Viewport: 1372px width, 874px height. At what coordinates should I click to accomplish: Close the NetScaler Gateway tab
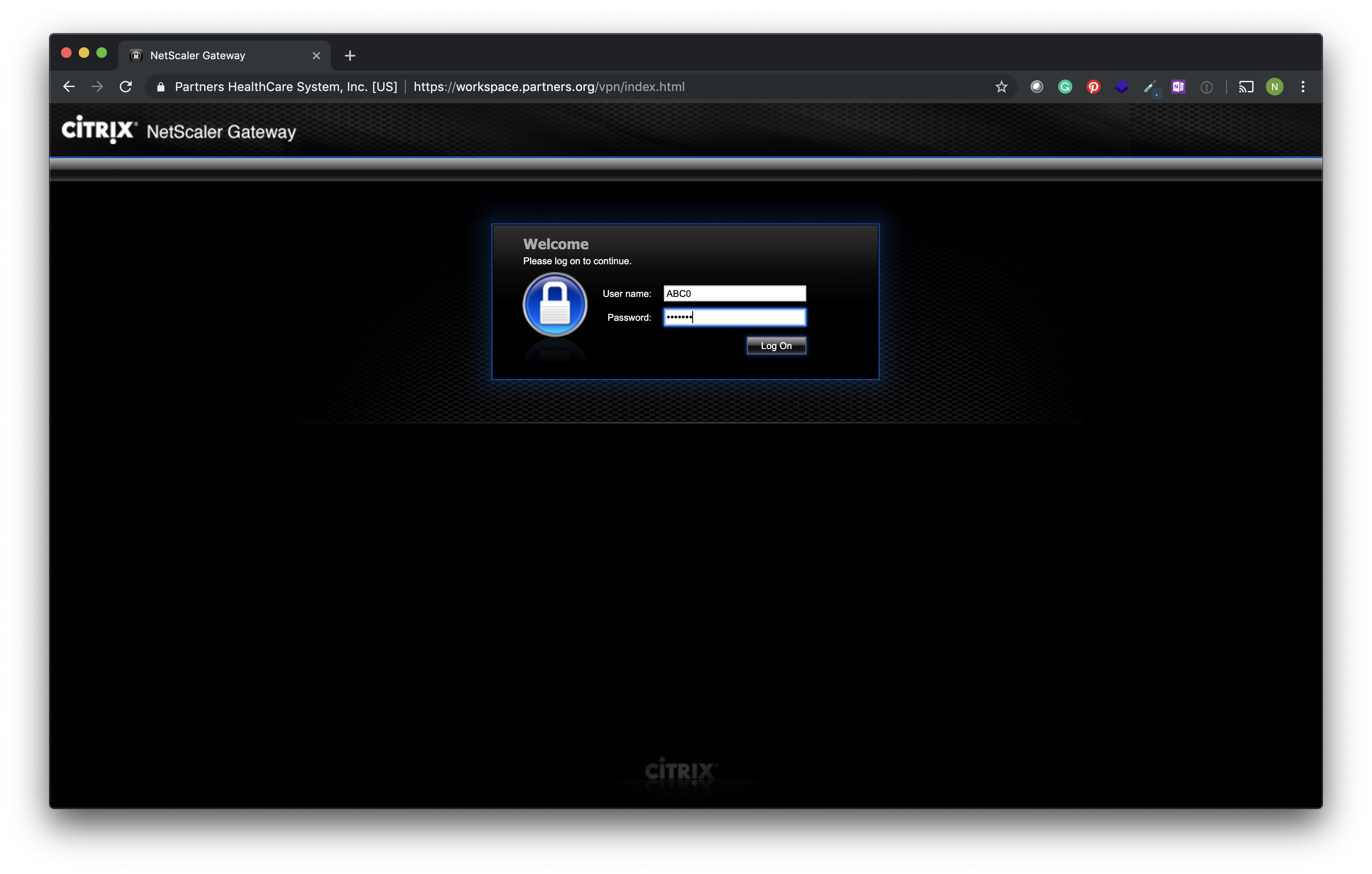click(316, 55)
